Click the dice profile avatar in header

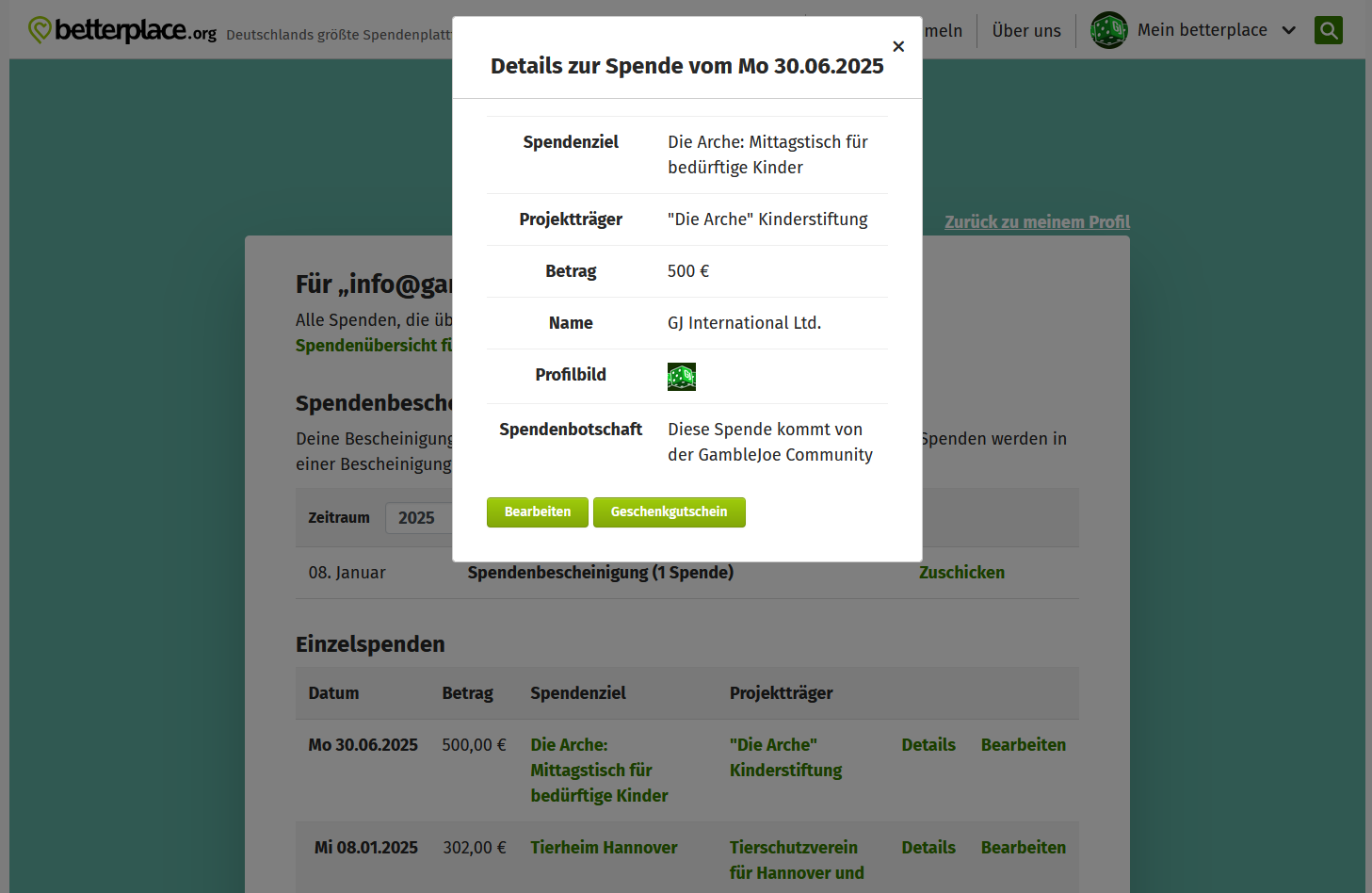(1109, 30)
